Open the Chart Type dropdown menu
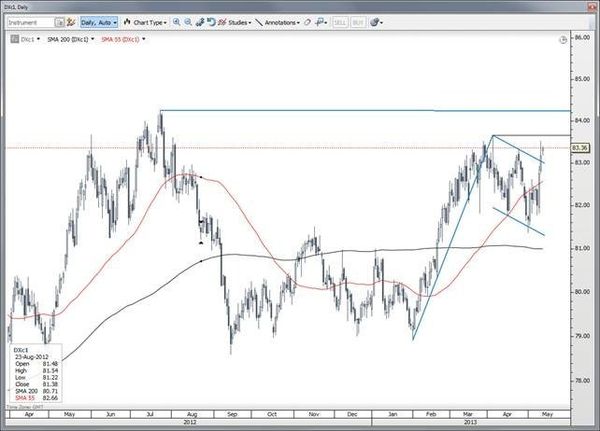 tap(145, 23)
